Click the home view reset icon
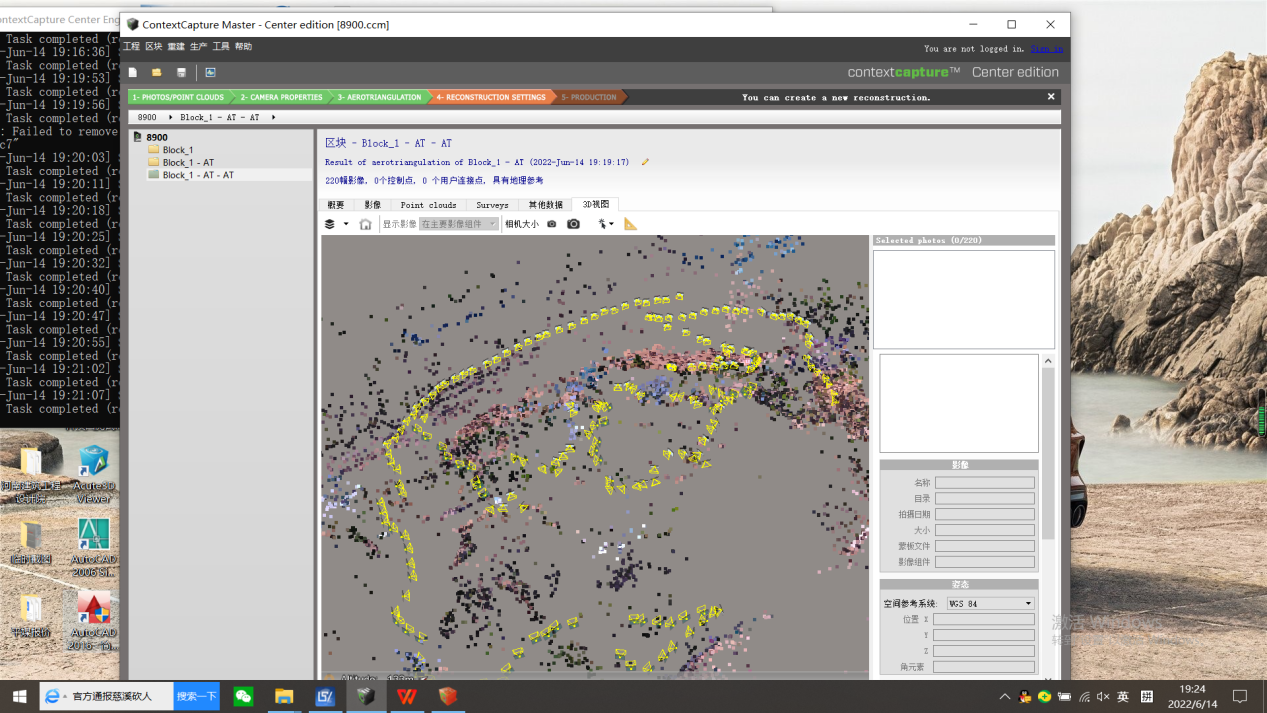 [x=365, y=224]
